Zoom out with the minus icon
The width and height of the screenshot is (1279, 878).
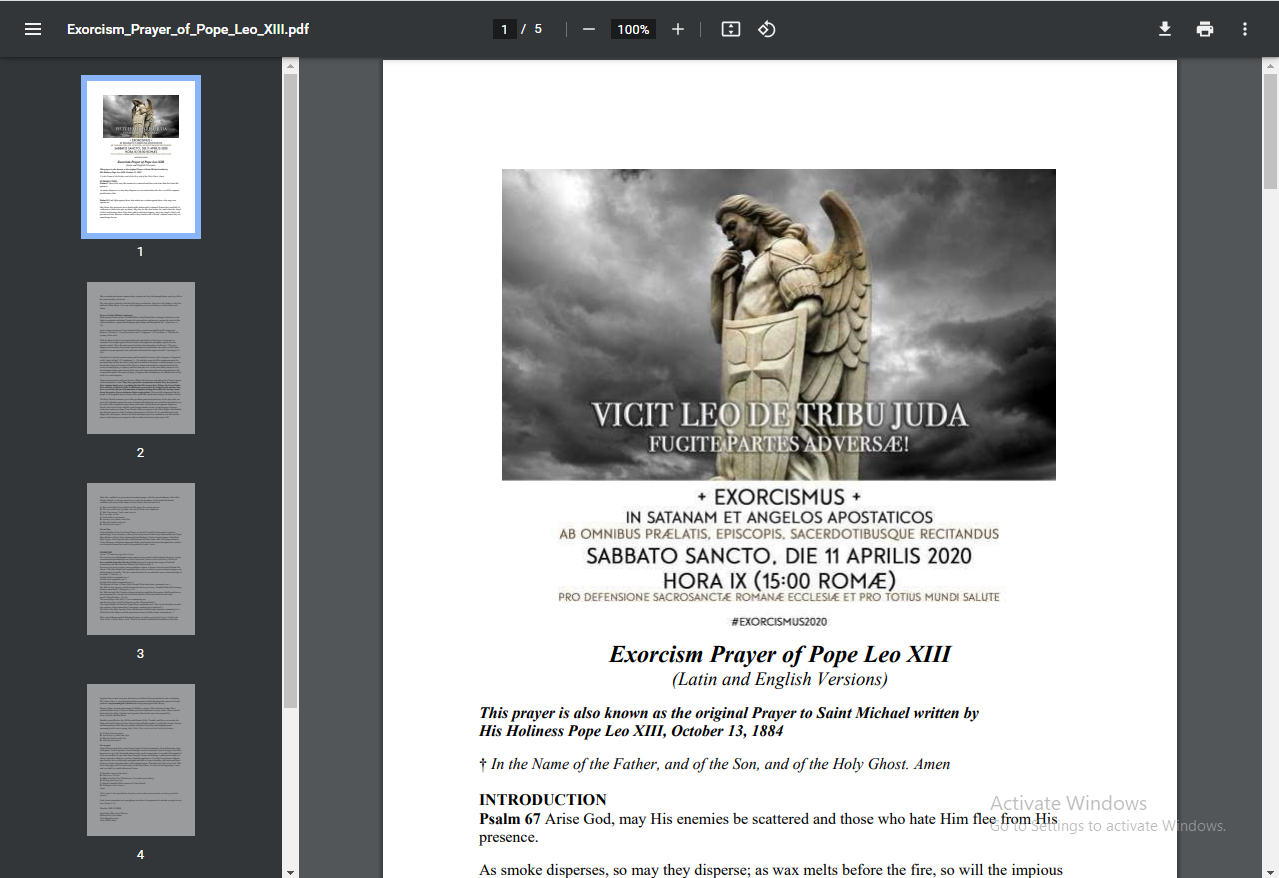(x=589, y=29)
